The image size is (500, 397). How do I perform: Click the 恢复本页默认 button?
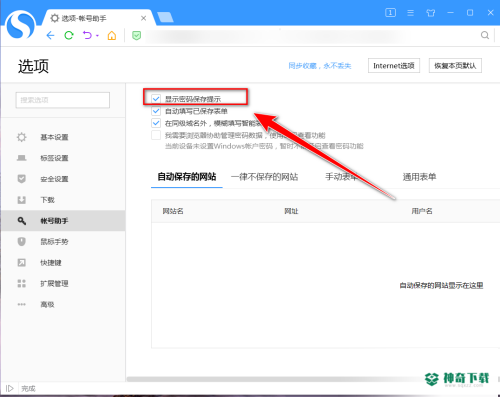click(455, 66)
